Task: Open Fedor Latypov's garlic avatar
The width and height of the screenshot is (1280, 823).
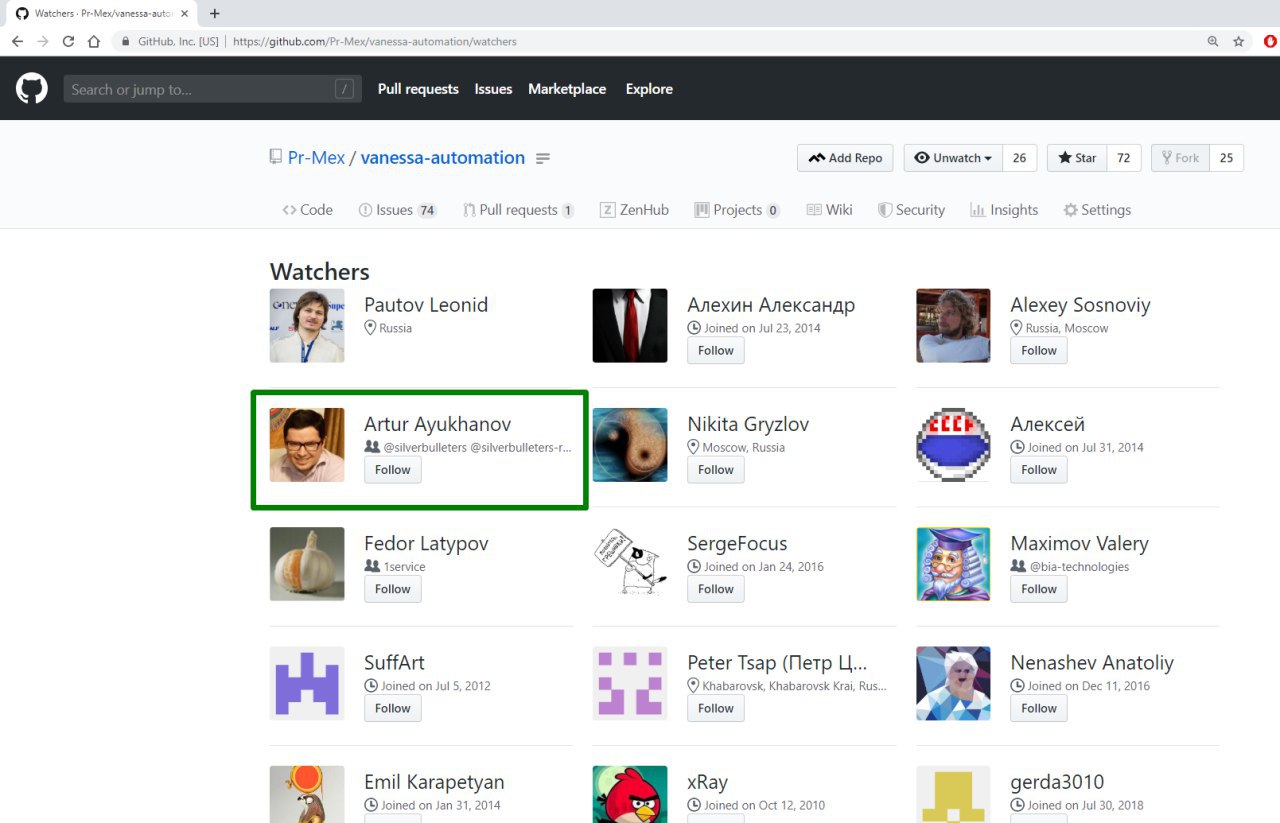Action: (x=307, y=564)
